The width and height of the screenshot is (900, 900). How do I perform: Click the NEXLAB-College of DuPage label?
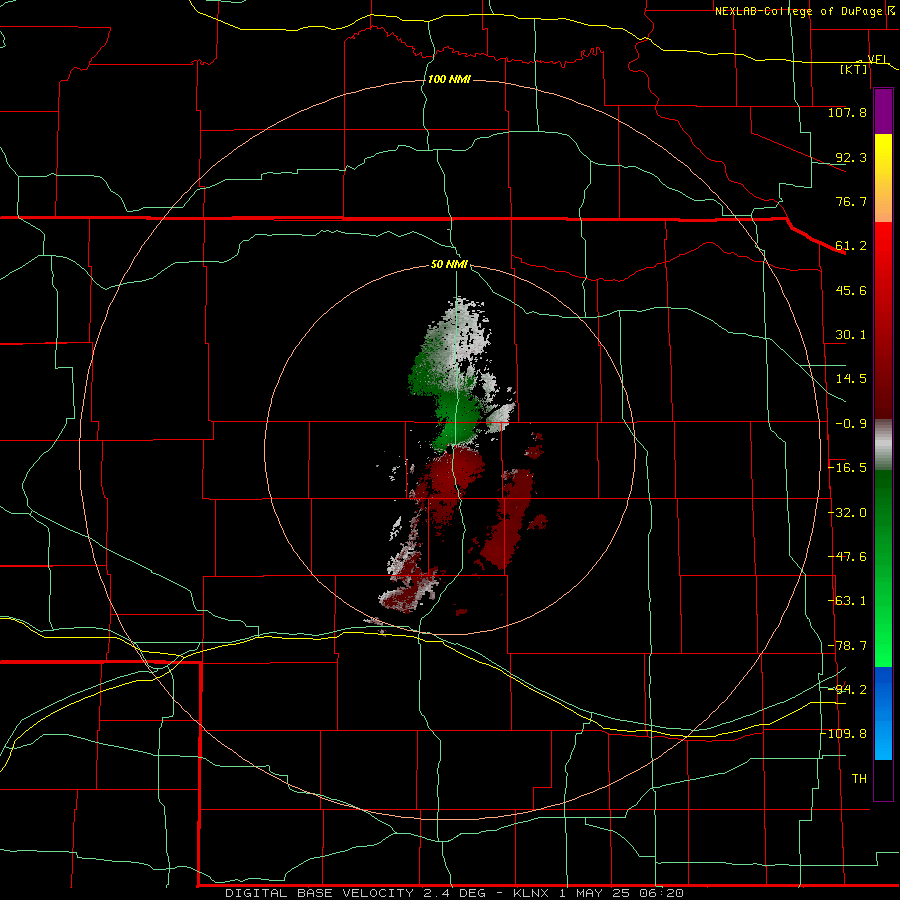[x=798, y=11]
